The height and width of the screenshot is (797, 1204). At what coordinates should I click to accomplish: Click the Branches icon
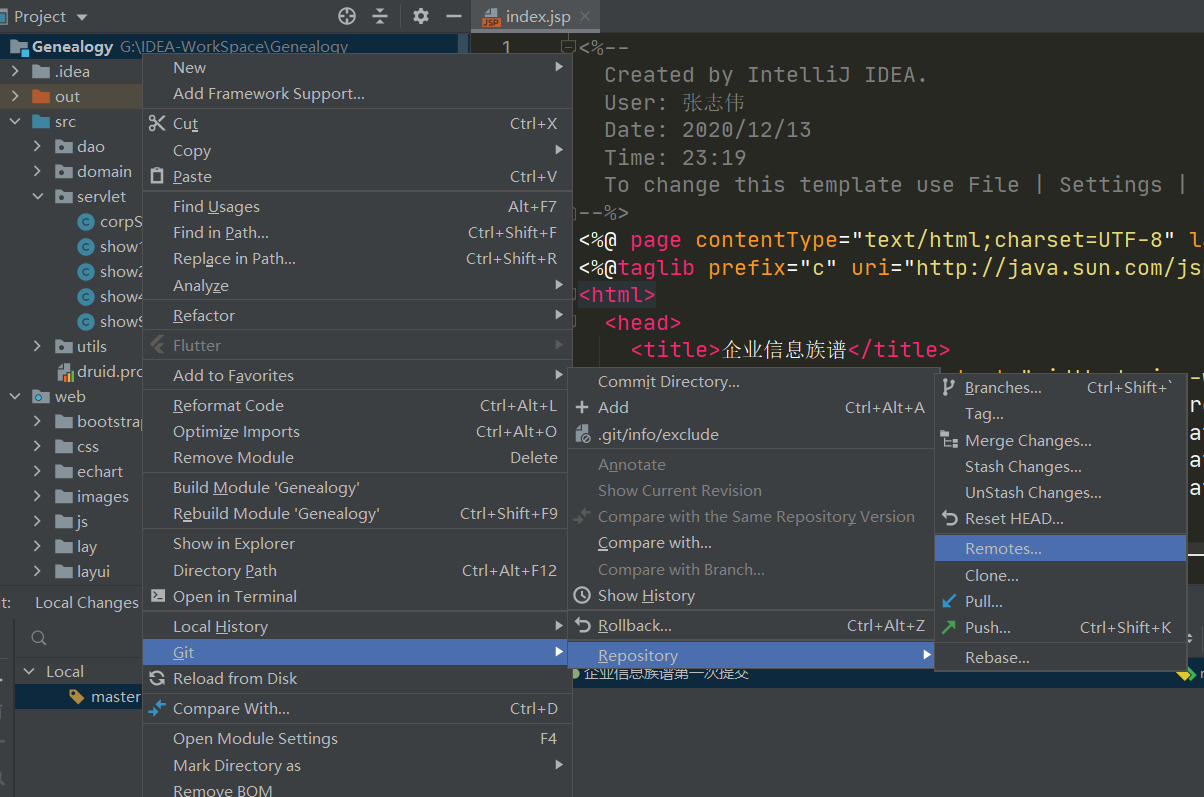point(949,387)
